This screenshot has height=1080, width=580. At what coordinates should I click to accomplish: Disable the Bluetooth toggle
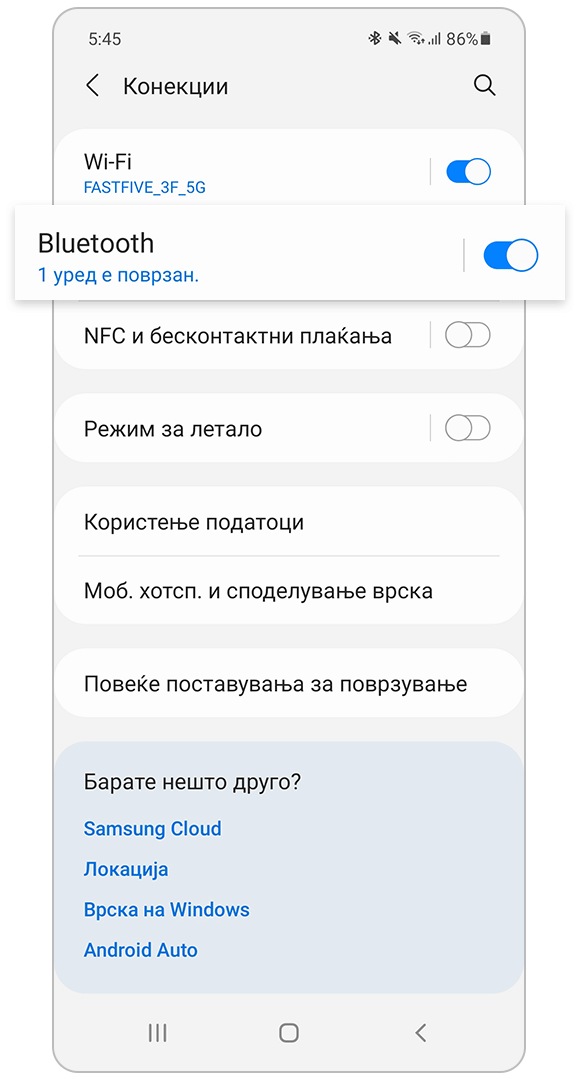pyautogui.click(x=510, y=256)
